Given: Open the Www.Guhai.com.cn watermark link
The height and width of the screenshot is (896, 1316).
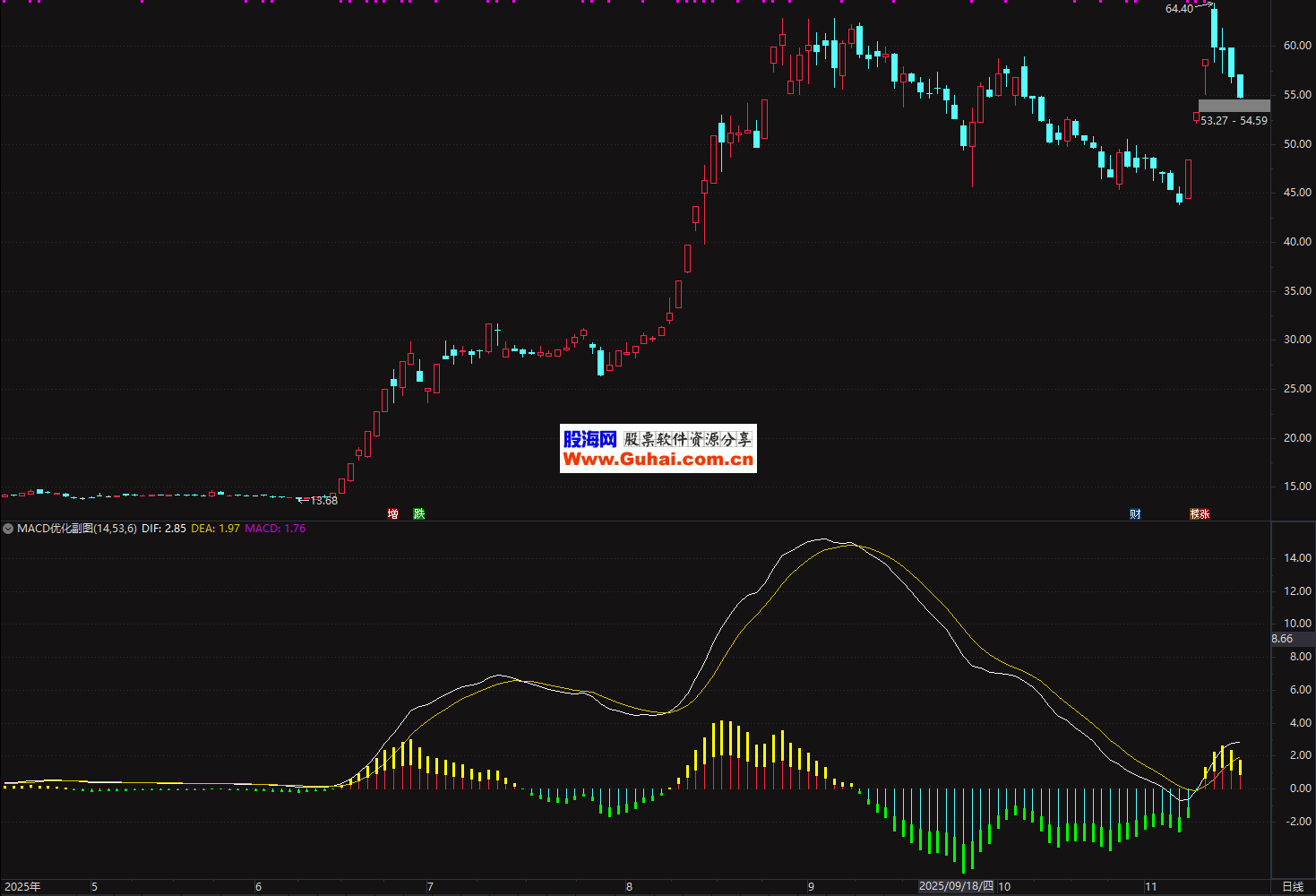Looking at the screenshot, I should point(658,460).
